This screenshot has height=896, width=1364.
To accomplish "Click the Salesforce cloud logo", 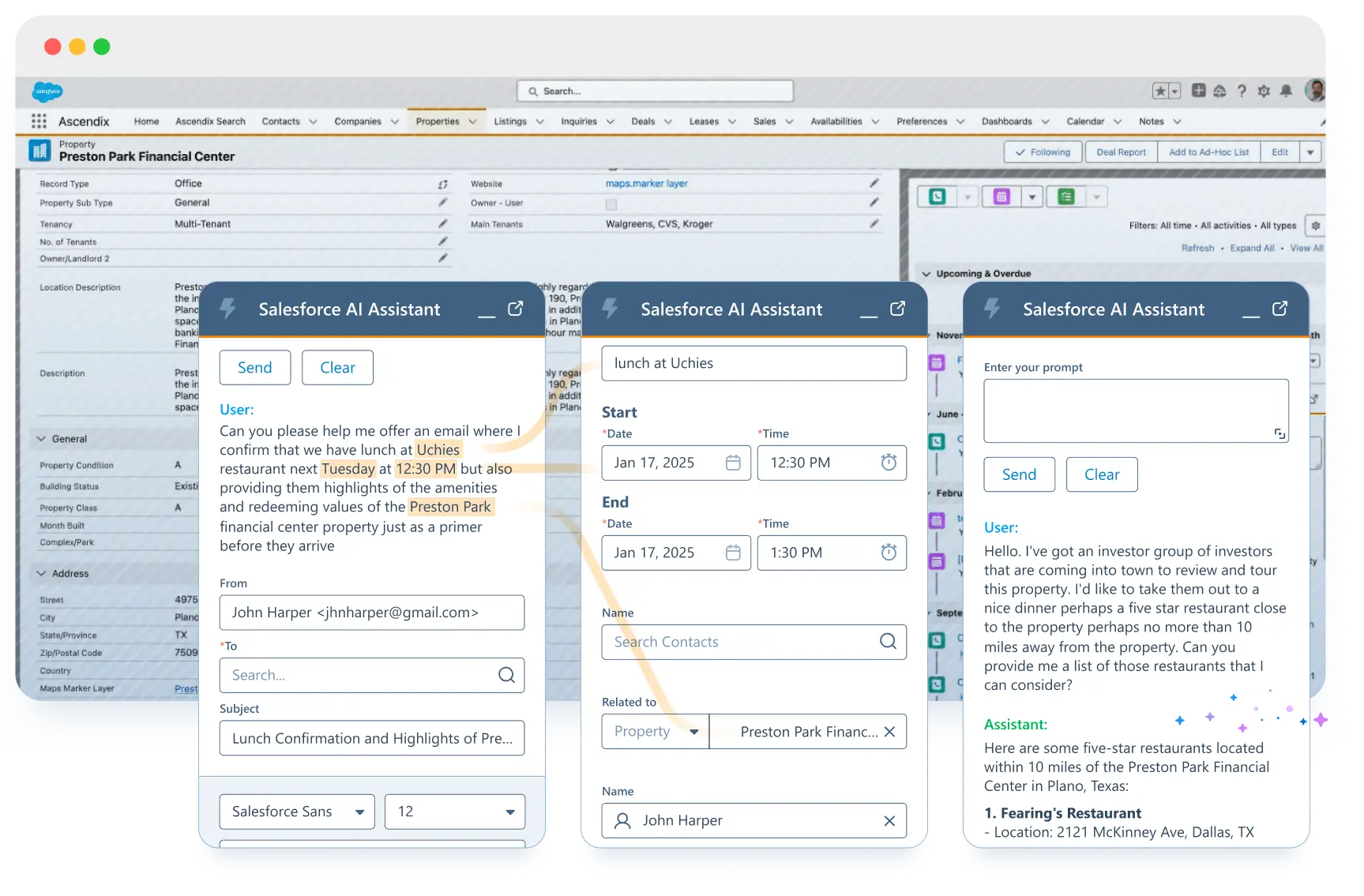I will coord(47,92).
